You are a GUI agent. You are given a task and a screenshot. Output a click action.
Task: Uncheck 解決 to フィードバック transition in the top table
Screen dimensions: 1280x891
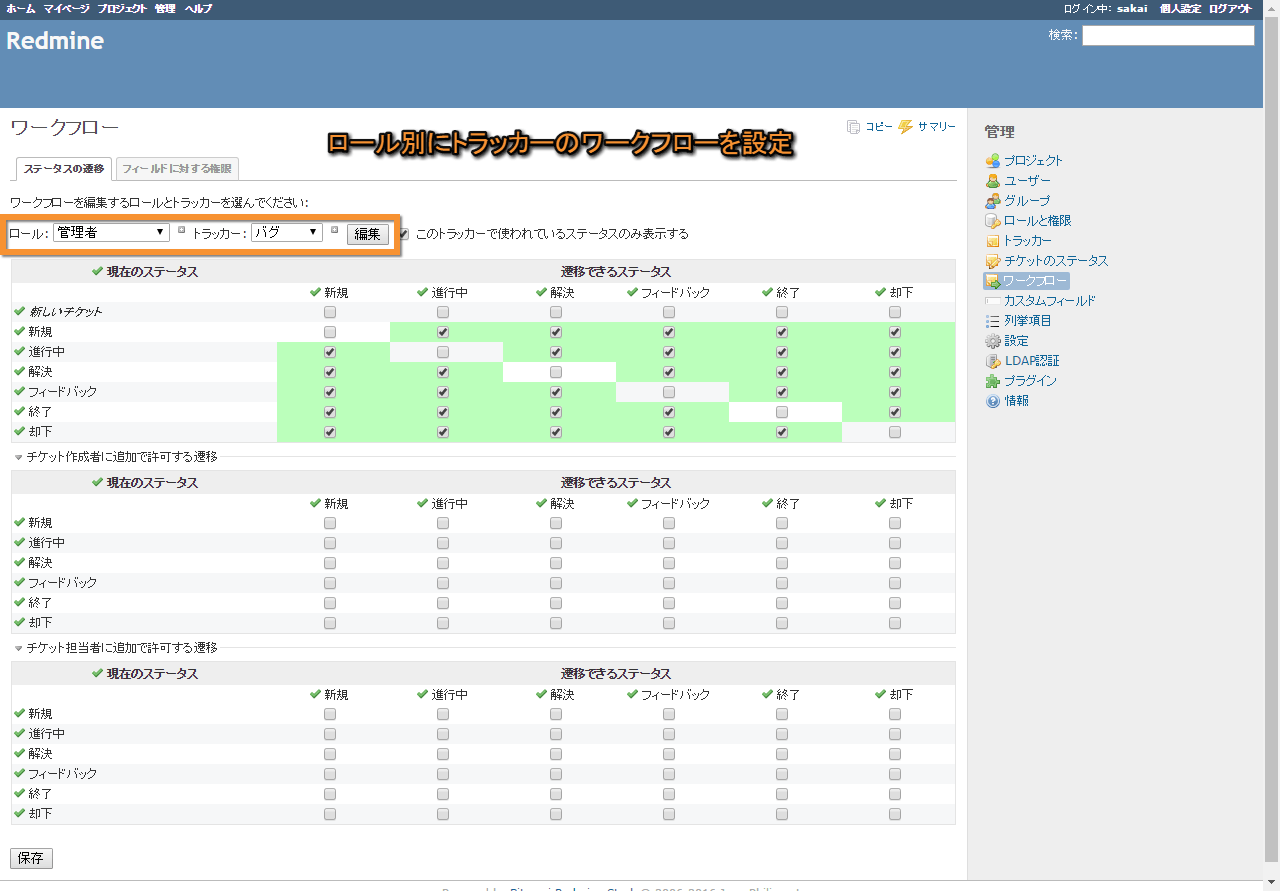pos(669,372)
